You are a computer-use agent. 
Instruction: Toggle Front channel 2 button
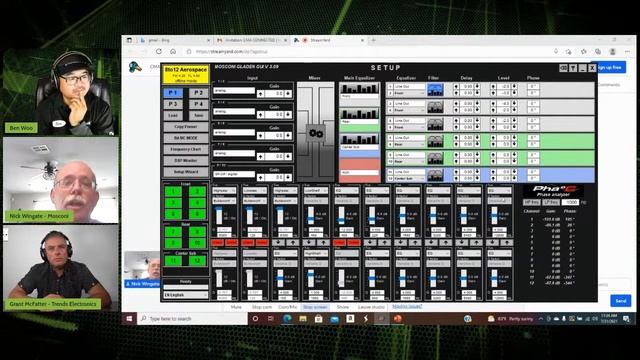(x=198, y=191)
